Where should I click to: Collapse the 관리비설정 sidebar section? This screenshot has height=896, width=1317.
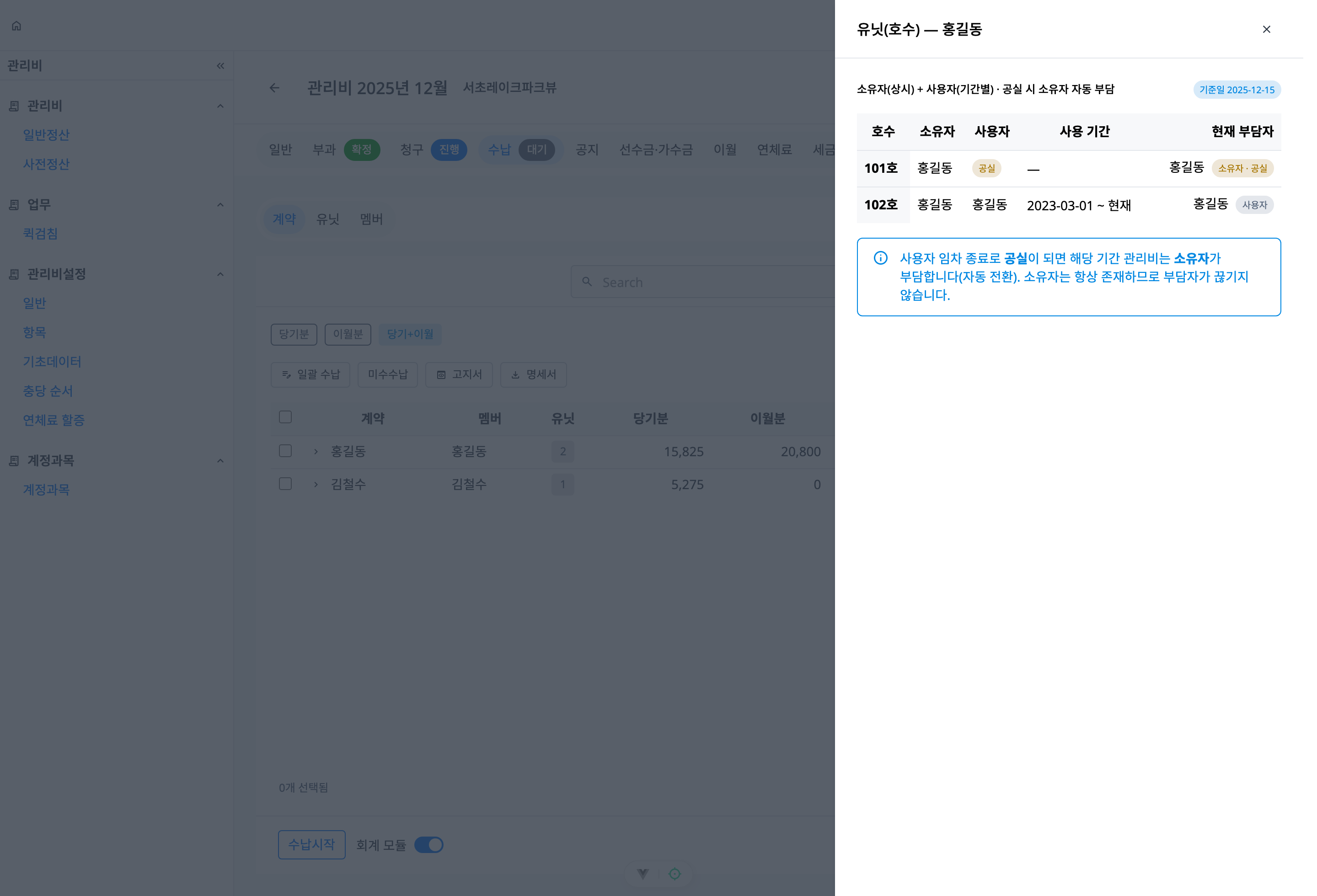(x=220, y=274)
